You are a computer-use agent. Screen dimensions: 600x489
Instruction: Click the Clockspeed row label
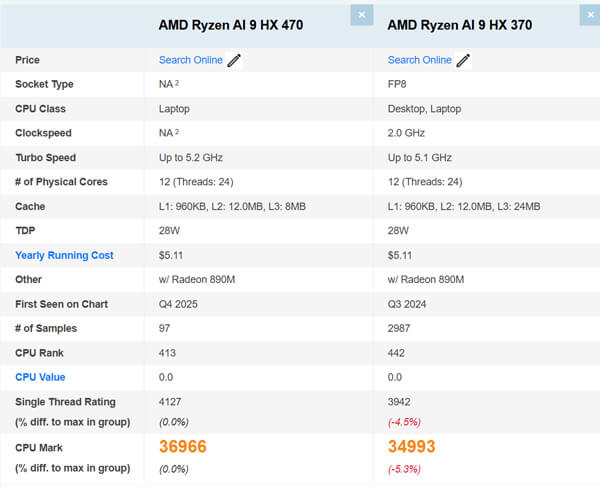(x=43, y=133)
